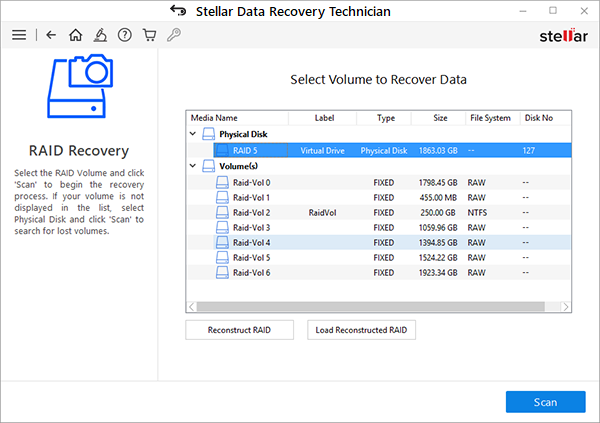Click the 250.00 GB size cell

click(438, 212)
